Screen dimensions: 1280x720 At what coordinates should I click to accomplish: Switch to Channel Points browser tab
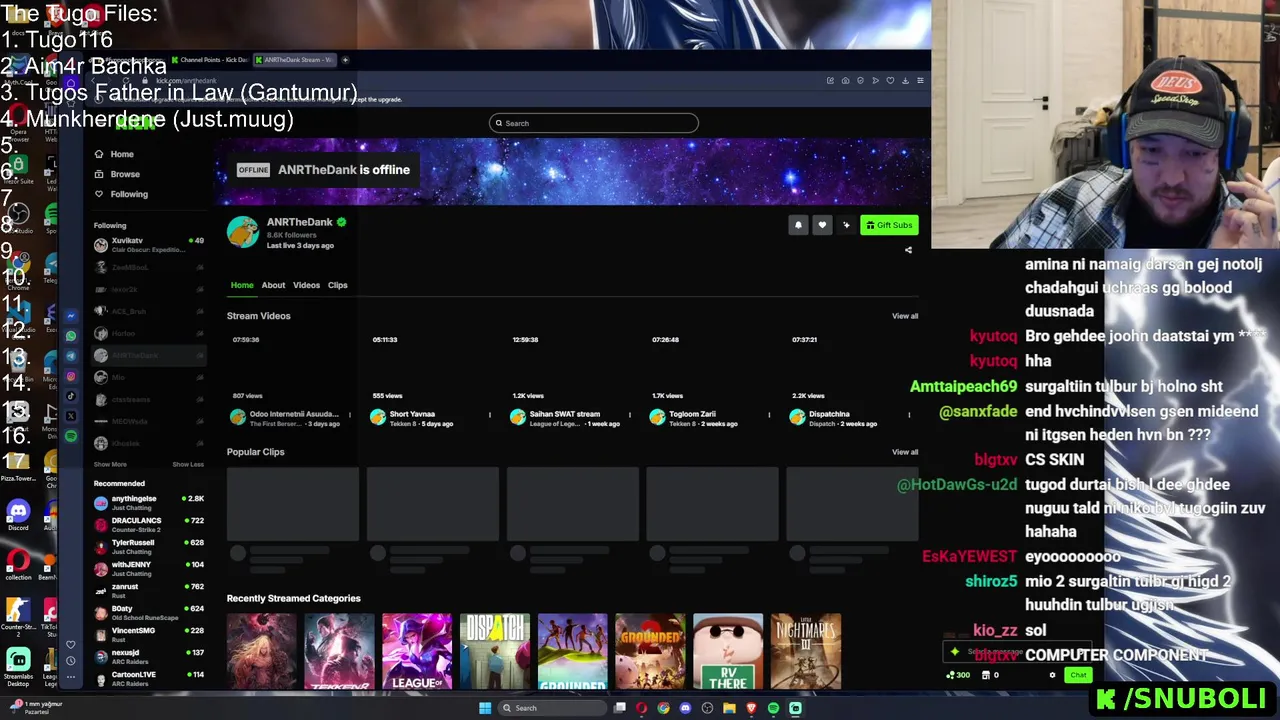[x=210, y=60]
